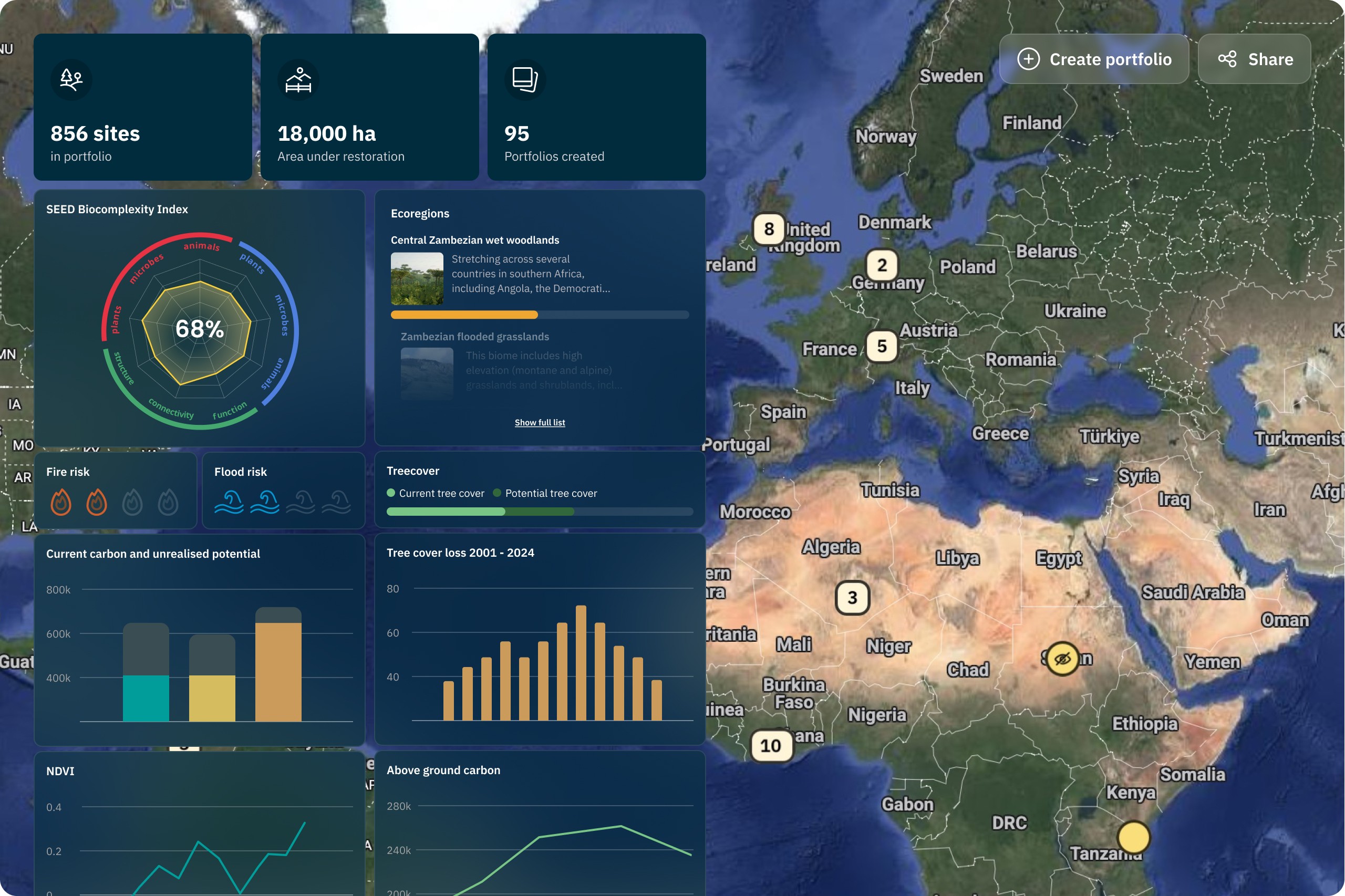The width and height of the screenshot is (1345, 896).
Task: Expand the cluster of 8 in United Kingdom
Action: (769, 229)
